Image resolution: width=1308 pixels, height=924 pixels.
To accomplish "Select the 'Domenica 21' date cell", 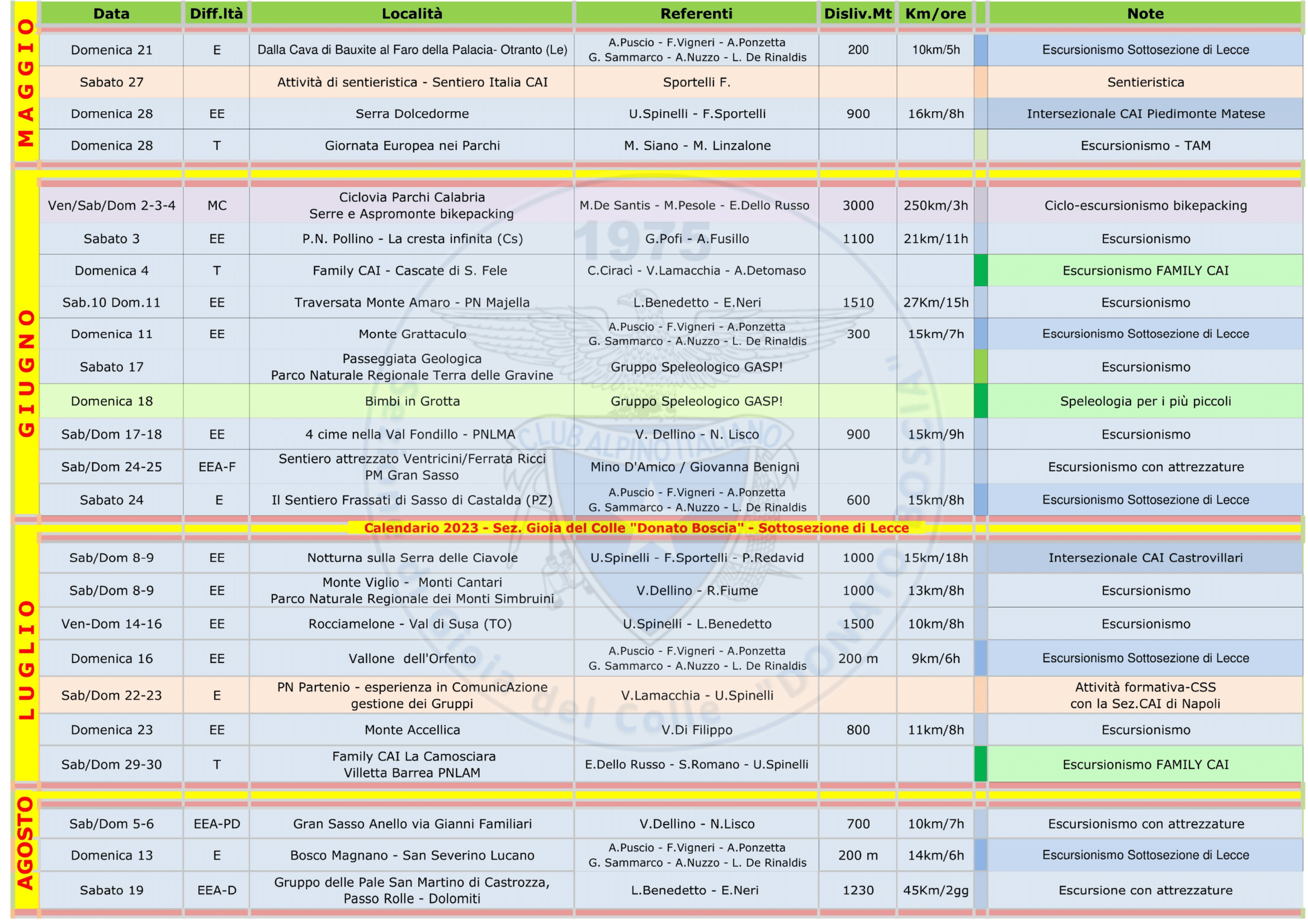I will 112,50.
